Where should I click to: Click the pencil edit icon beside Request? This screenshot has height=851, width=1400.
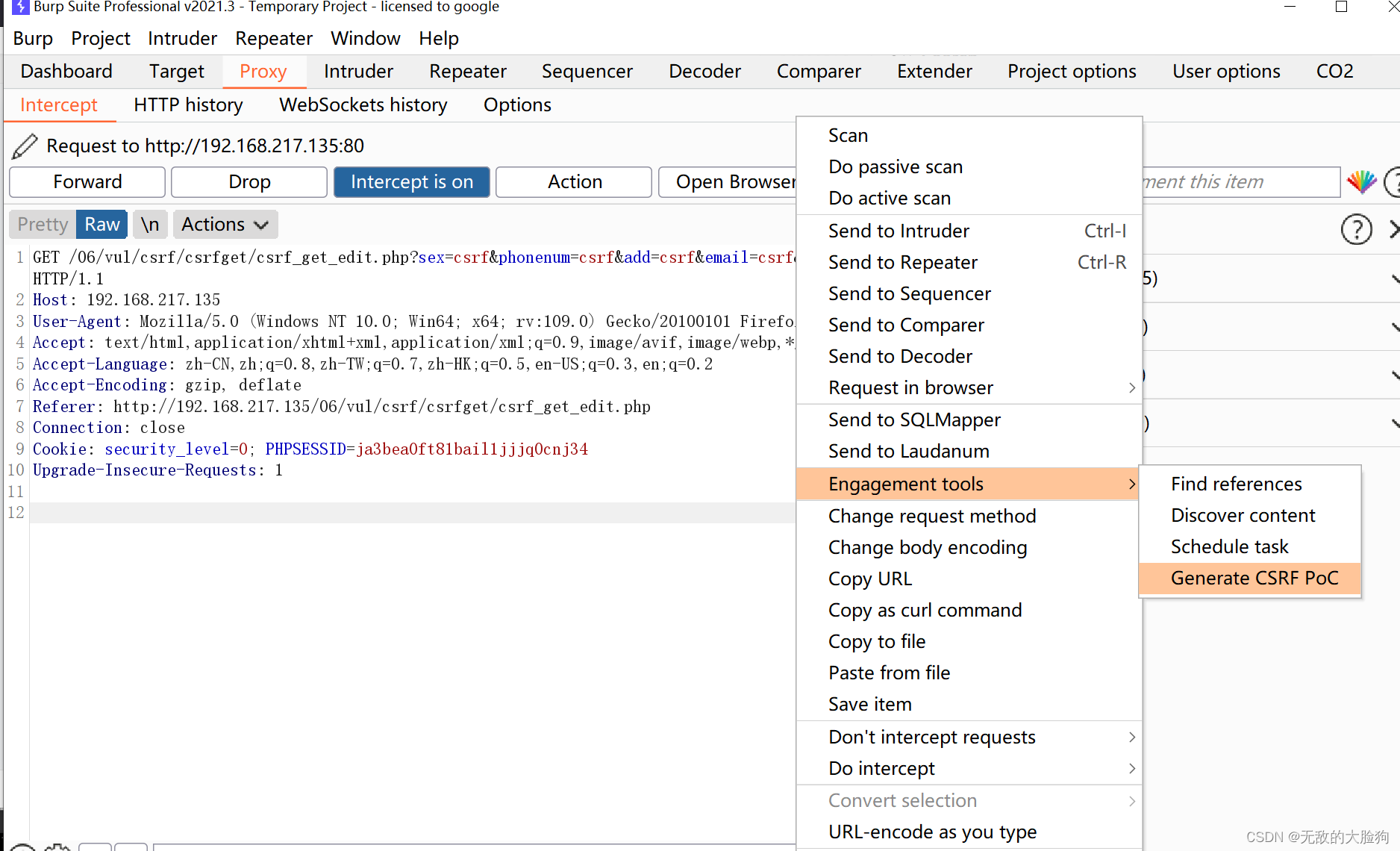(x=25, y=146)
